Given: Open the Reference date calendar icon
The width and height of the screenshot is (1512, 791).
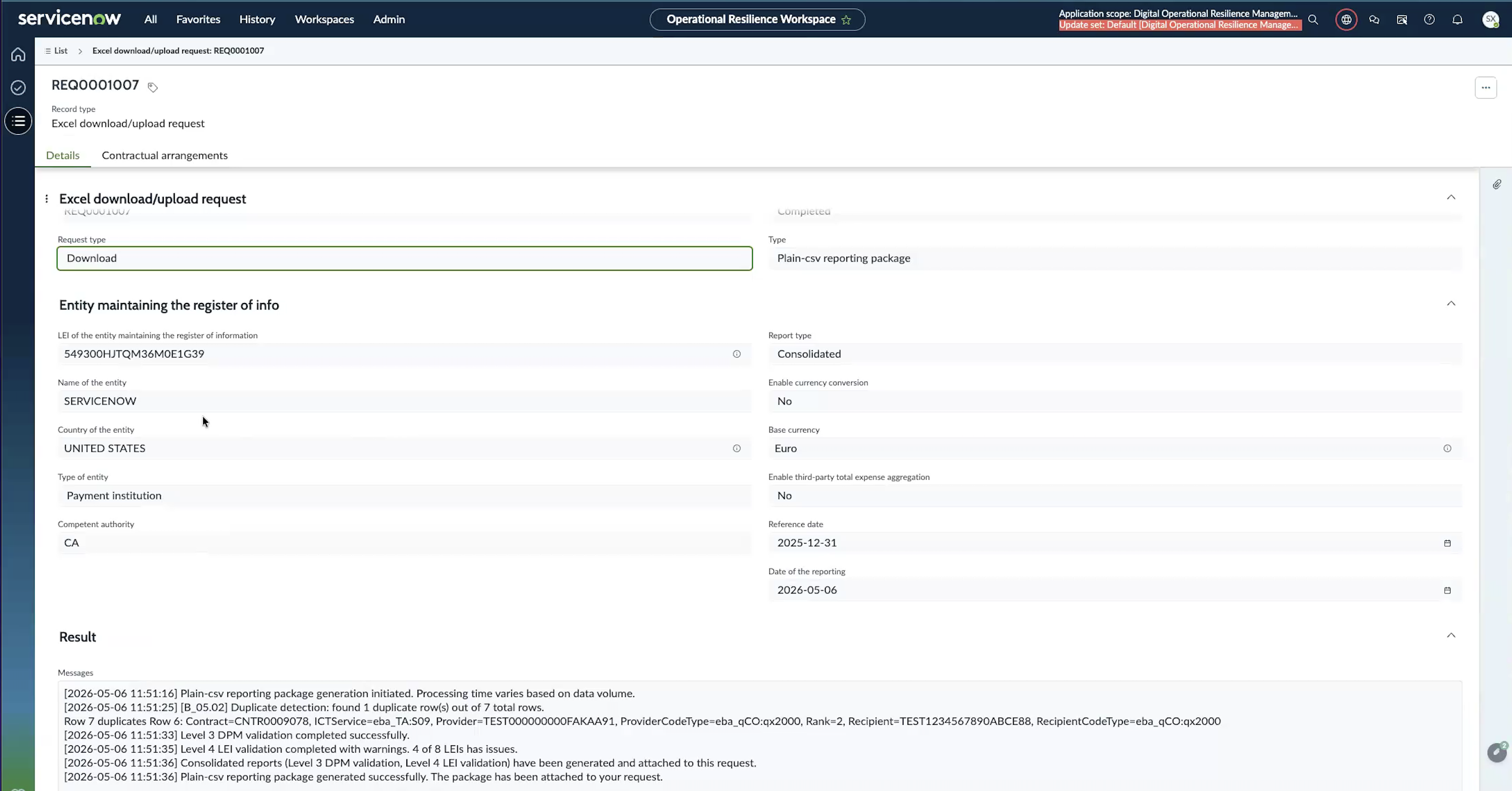Looking at the screenshot, I should pyautogui.click(x=1447, y=543).
